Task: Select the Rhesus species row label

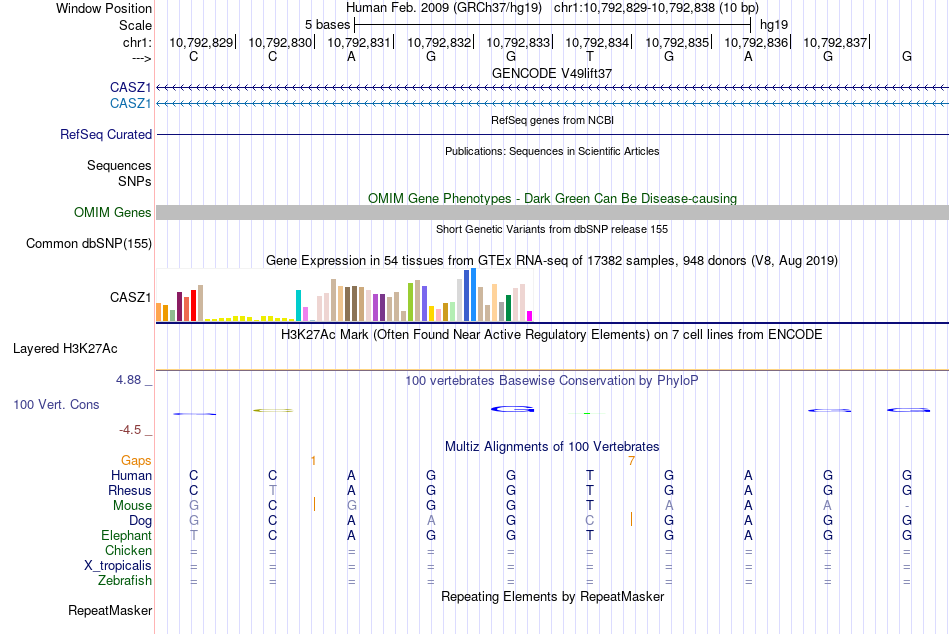Action: tap(130, 490)
